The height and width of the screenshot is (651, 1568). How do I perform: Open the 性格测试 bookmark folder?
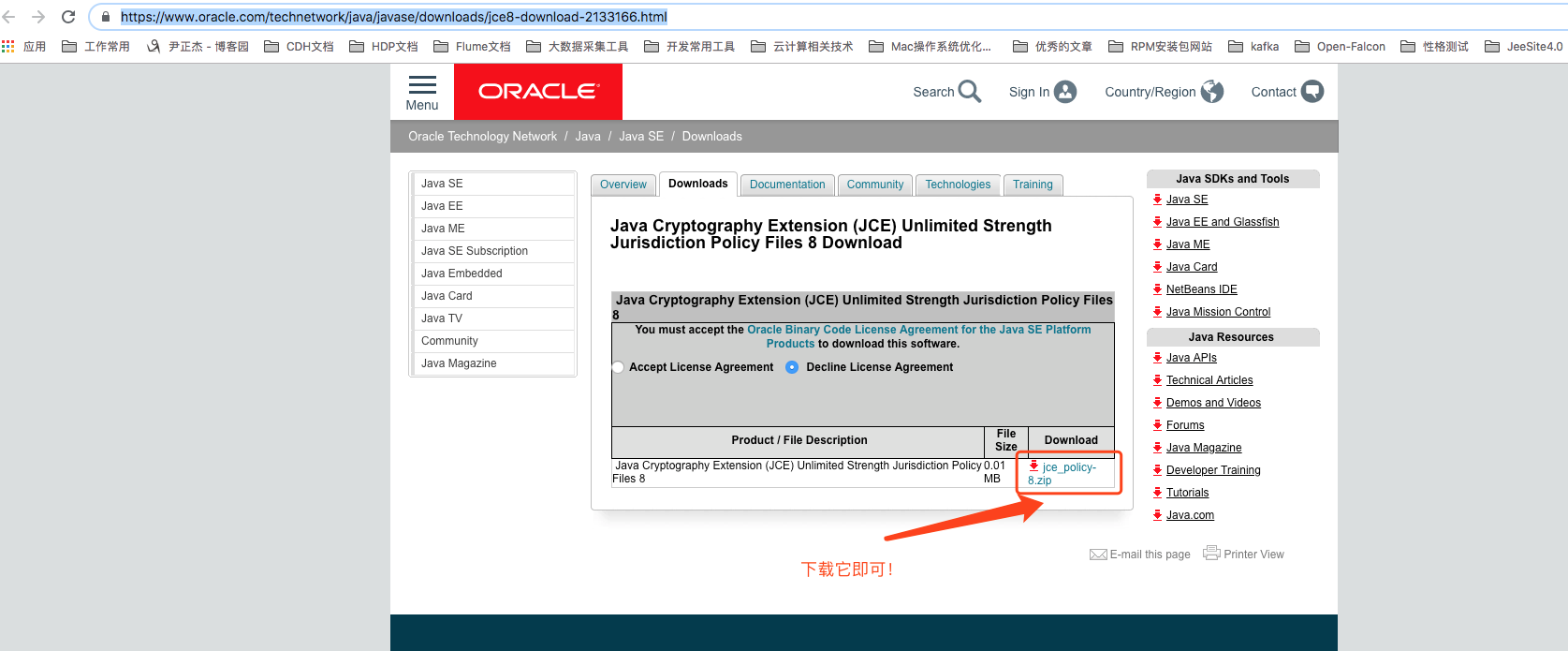click(x=1434, y=46)
